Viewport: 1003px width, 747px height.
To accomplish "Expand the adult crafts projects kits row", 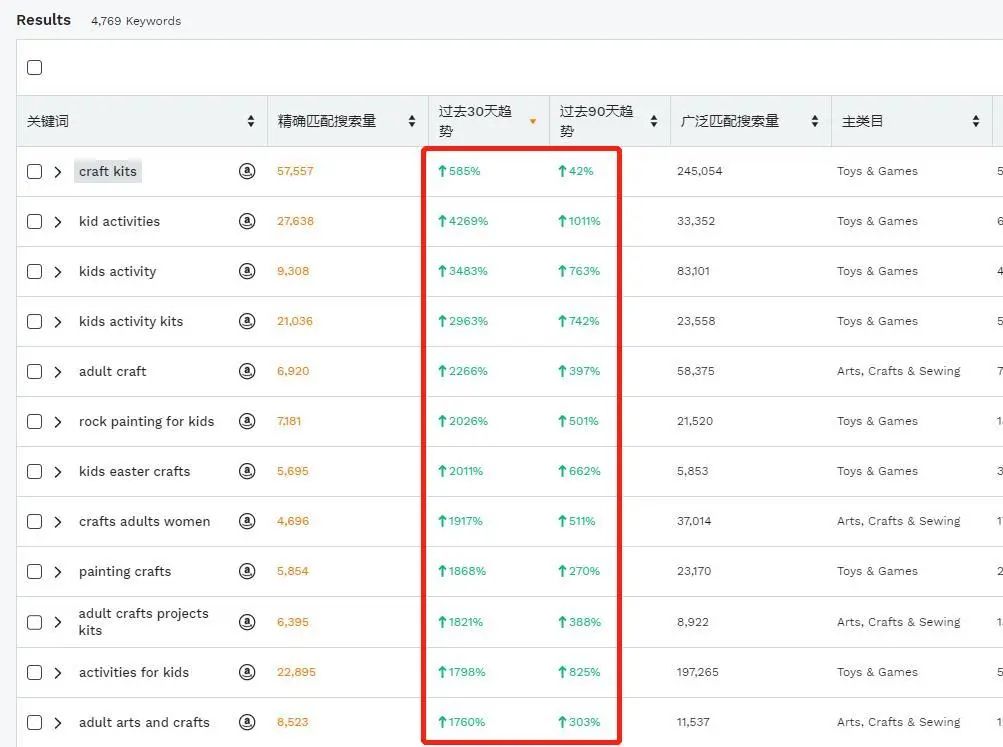I will click(57, 621).
